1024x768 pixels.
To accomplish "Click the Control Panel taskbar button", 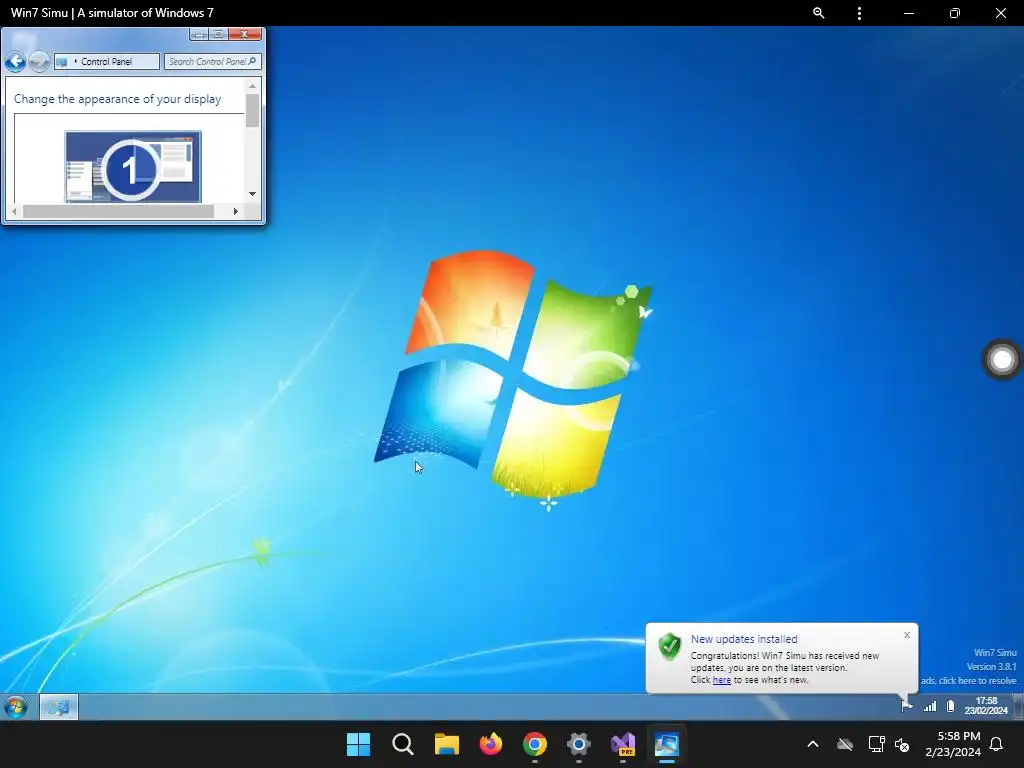I will point(59,707).
